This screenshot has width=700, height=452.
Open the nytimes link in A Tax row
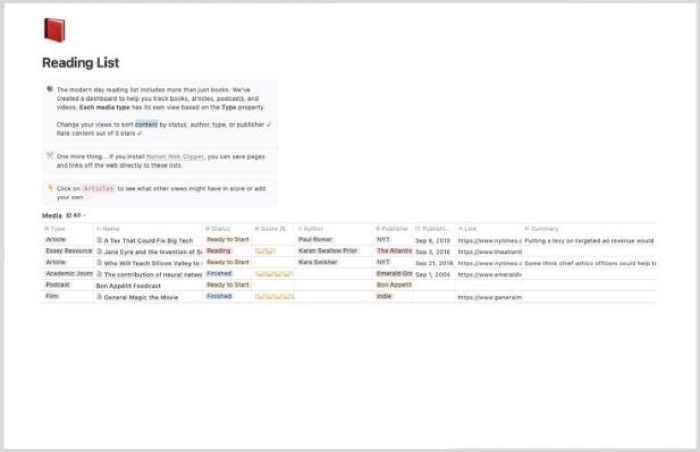click(489, 240)
